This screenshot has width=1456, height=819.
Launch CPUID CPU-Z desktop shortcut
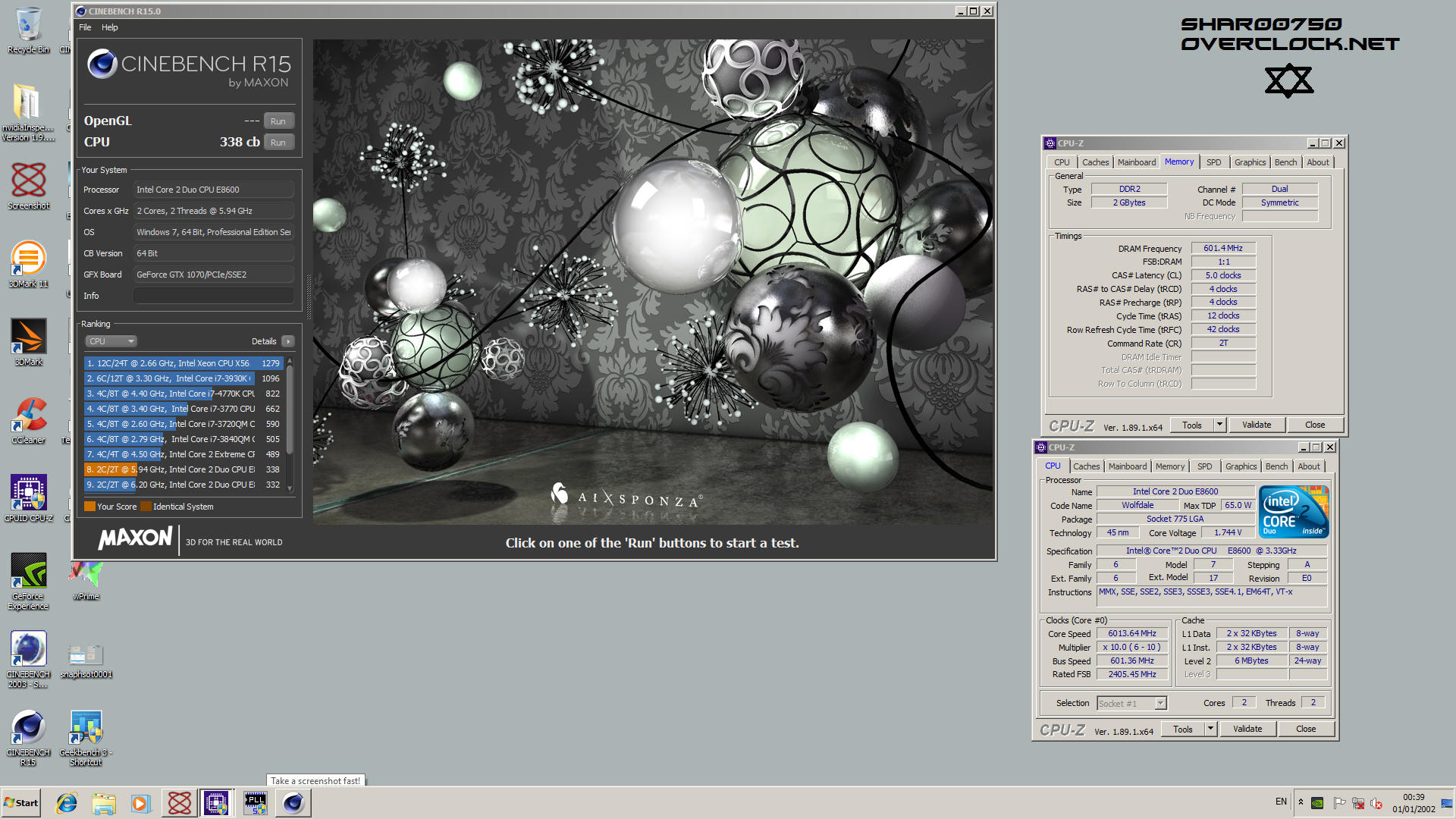coord(28,498)
